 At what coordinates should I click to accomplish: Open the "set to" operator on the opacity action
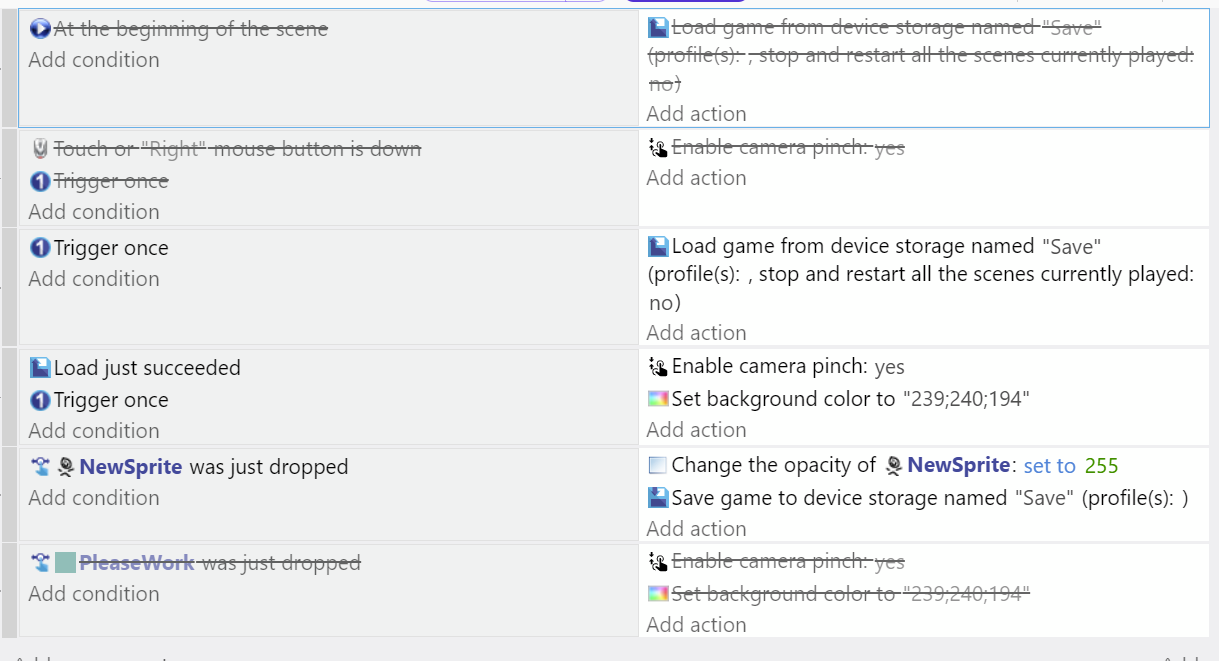(x=1049, y=466)
